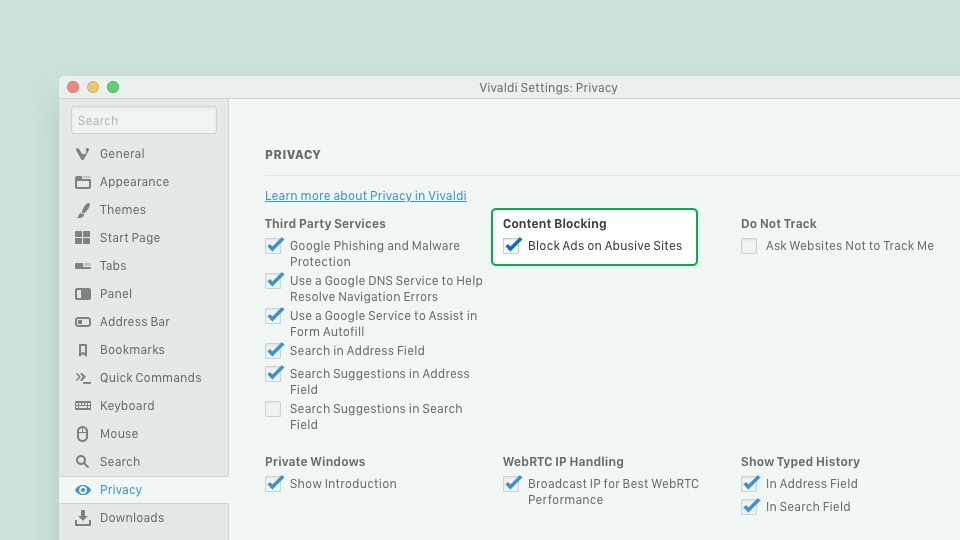
Task: Select the Bookmarks icon
Action: [x=83, y=350]
